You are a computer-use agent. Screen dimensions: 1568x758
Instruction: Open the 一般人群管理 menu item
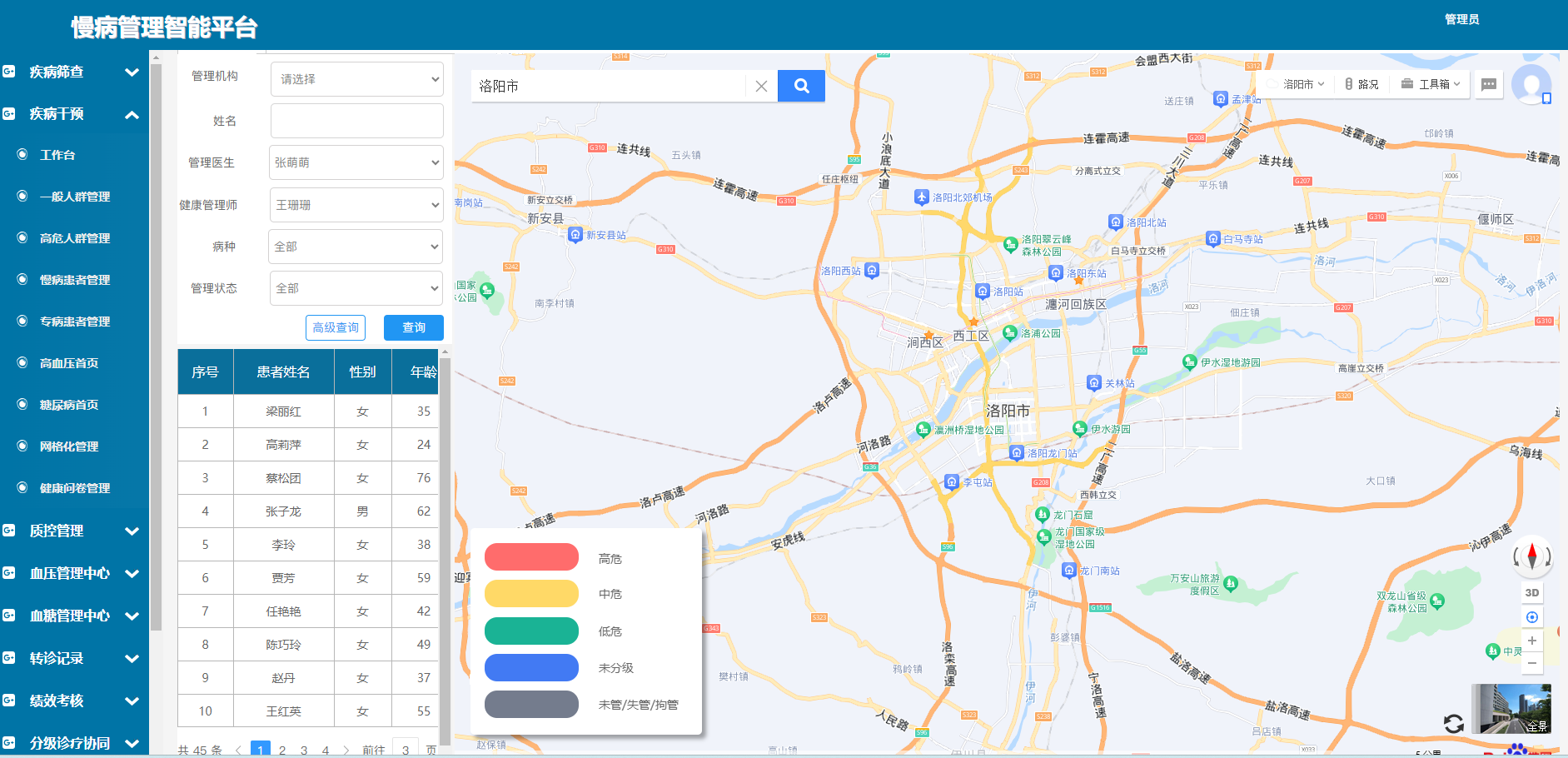(x=74, y=197)
